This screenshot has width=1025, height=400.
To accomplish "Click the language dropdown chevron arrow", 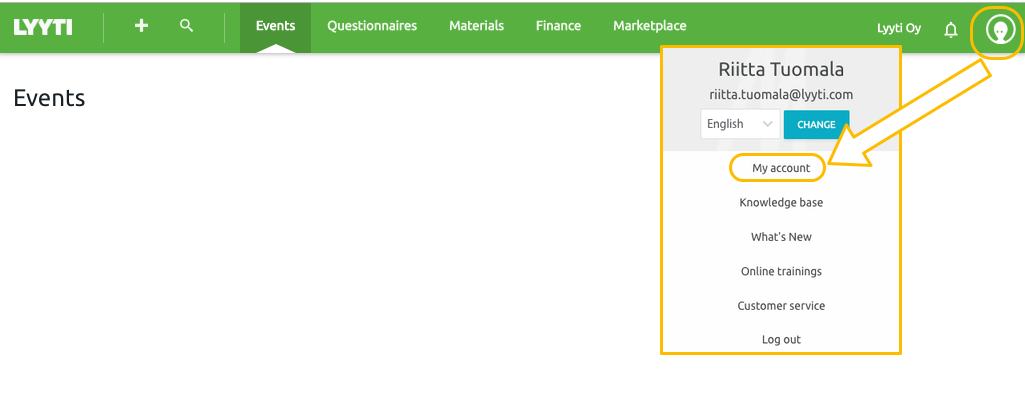I will (x=767, y=124).
